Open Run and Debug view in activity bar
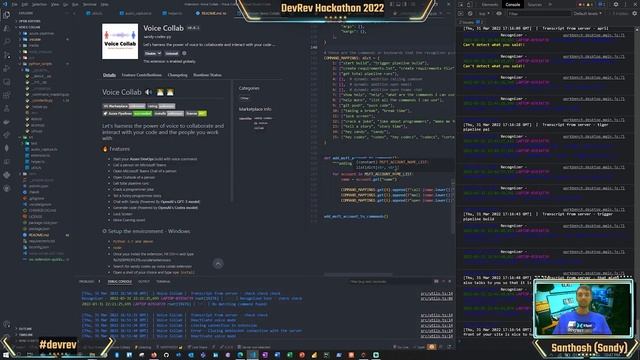Screen dimensions: 640x360 (x=7, y=69)
